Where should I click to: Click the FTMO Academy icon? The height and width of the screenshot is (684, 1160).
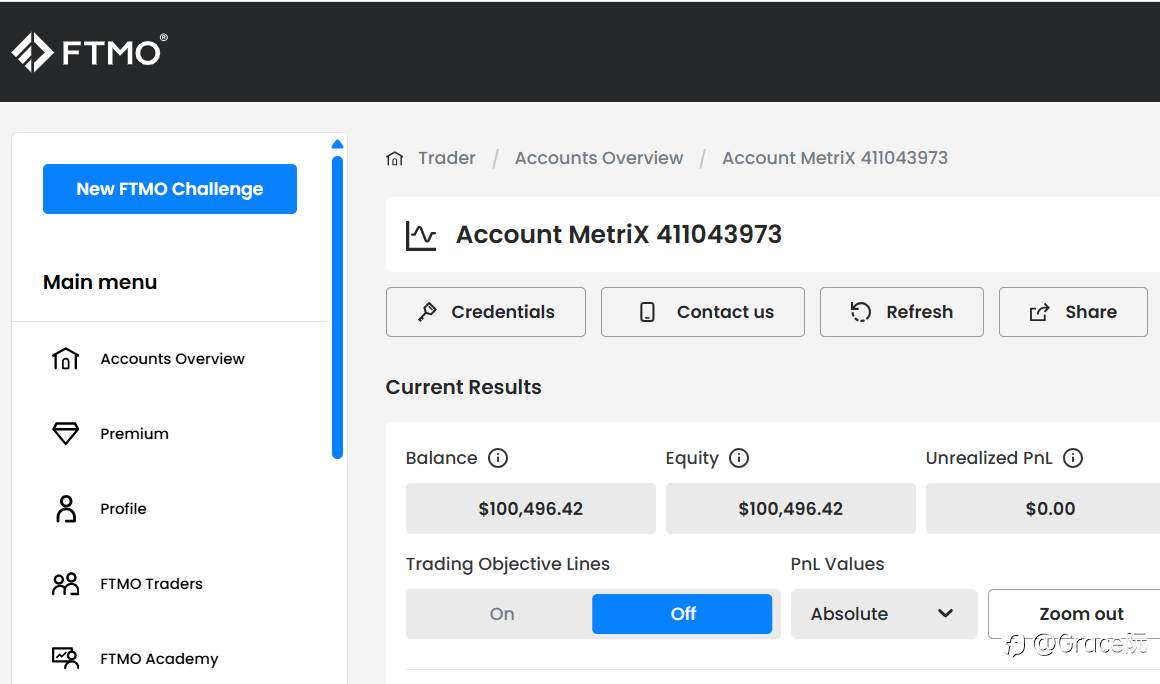point(65,658)
